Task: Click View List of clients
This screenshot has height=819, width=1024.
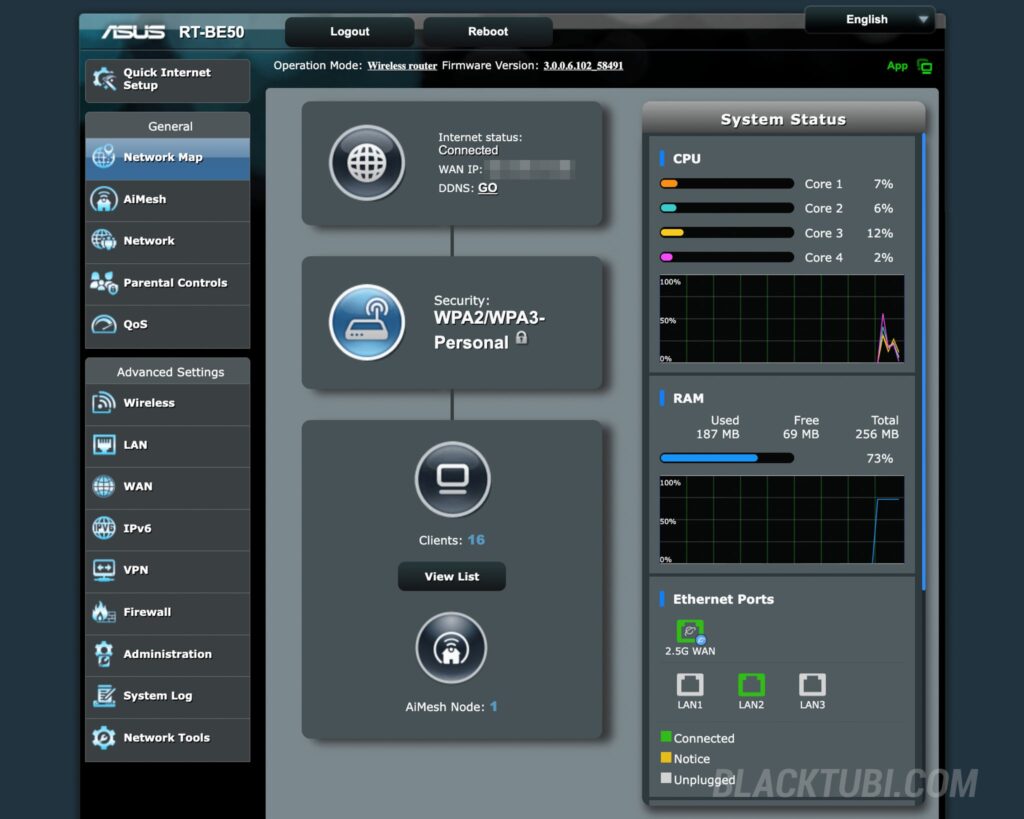Action: [x=452, y=576]
